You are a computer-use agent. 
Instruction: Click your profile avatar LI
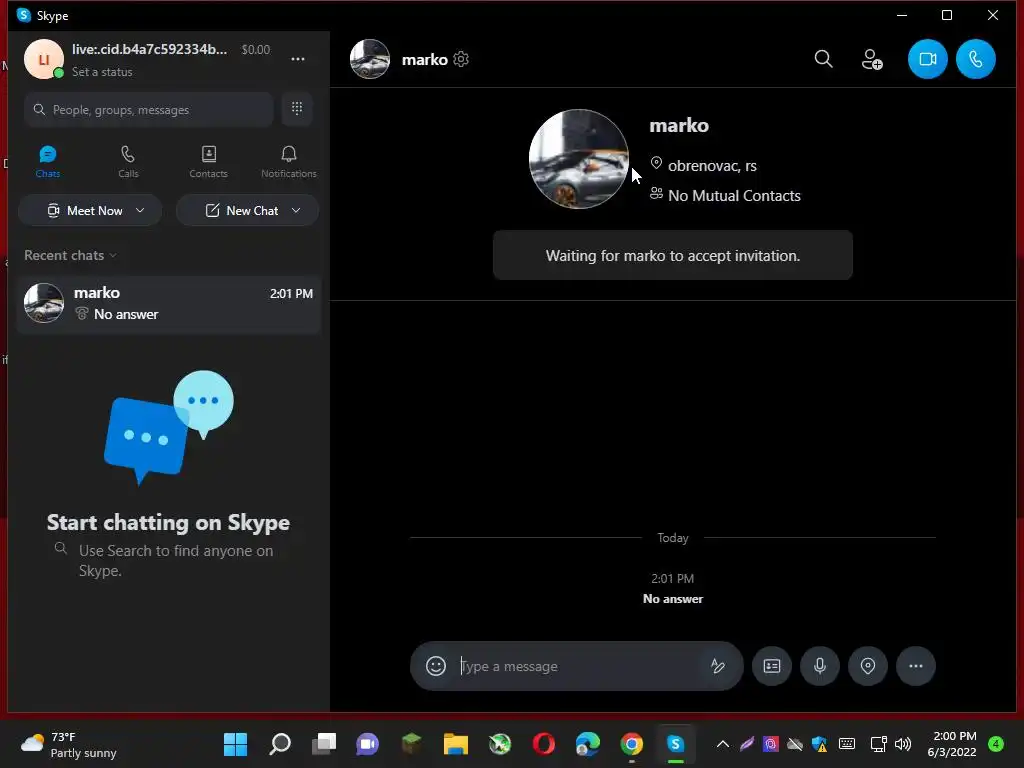point(44,59)
